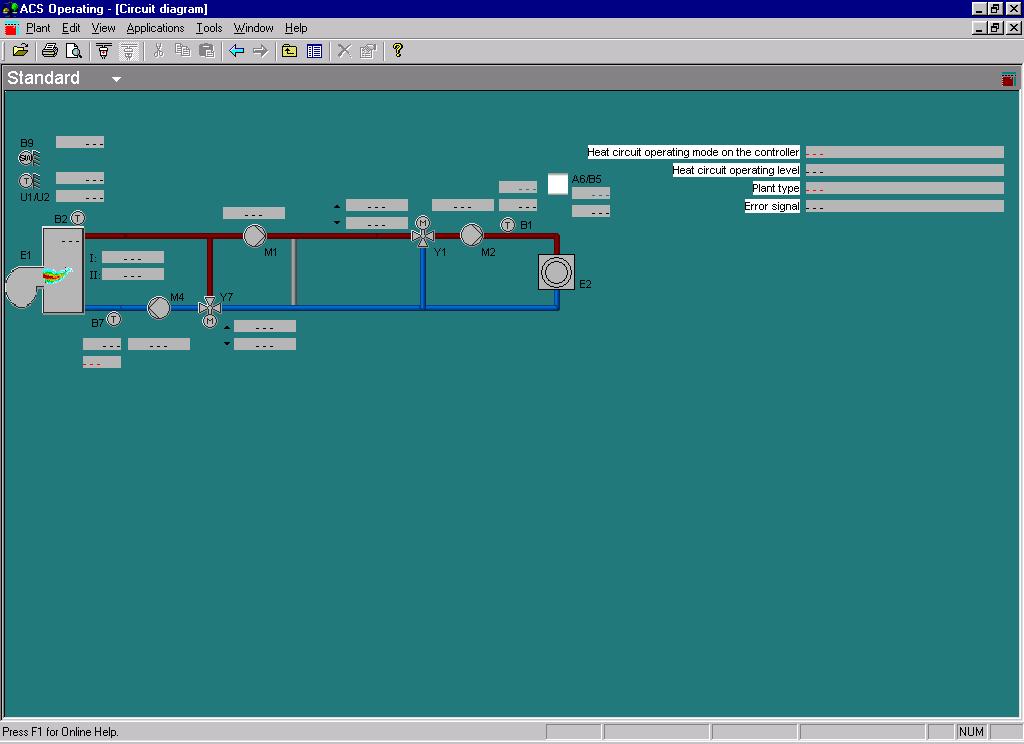Click the Error signal value field

[904, 206]
